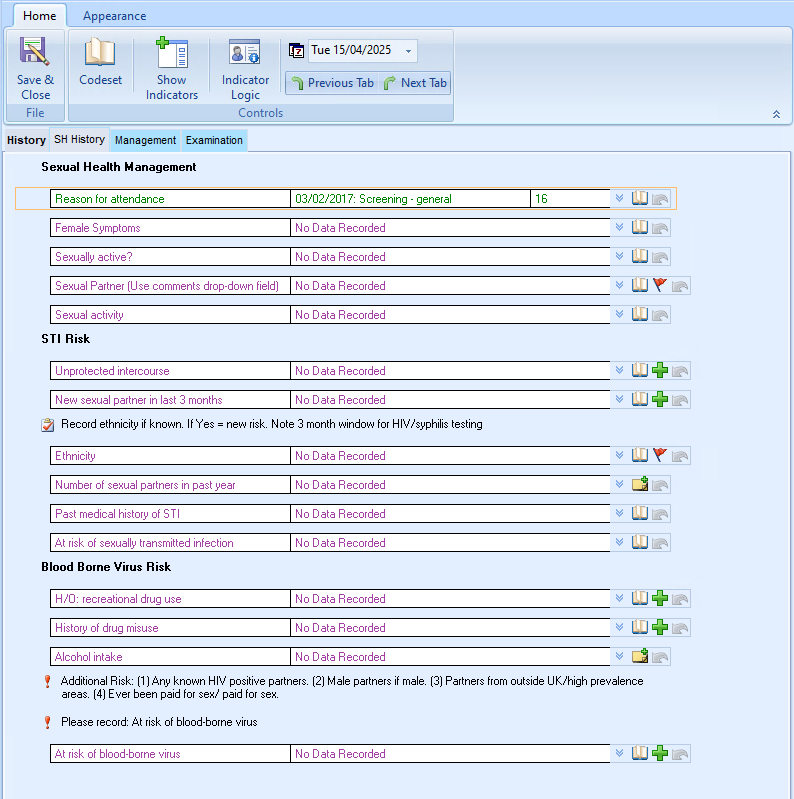Click green plus icon for Unprotected intercourse

click(x=660, y=371)
